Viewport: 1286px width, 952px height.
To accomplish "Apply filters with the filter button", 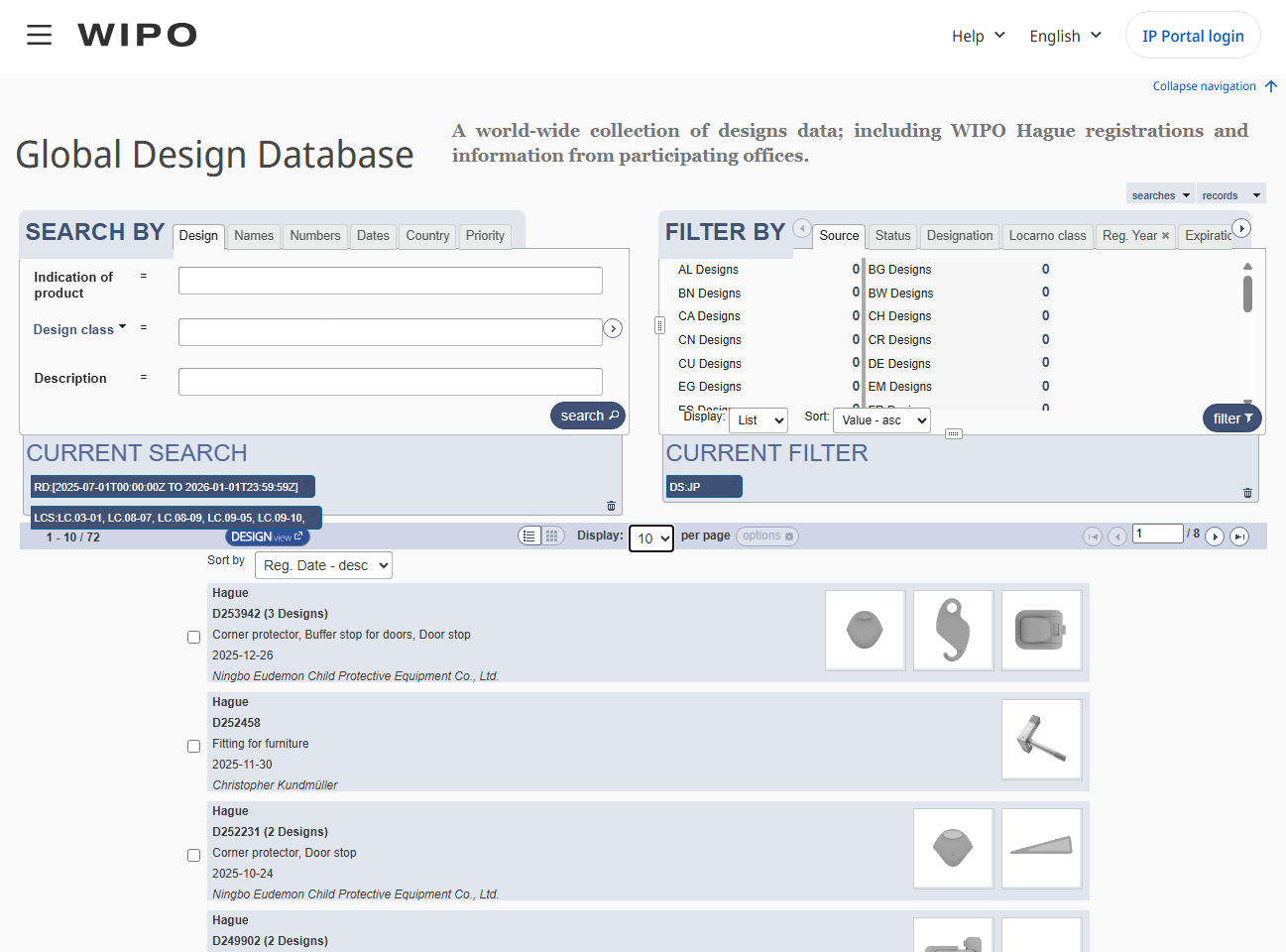I will pos(1231,418).
